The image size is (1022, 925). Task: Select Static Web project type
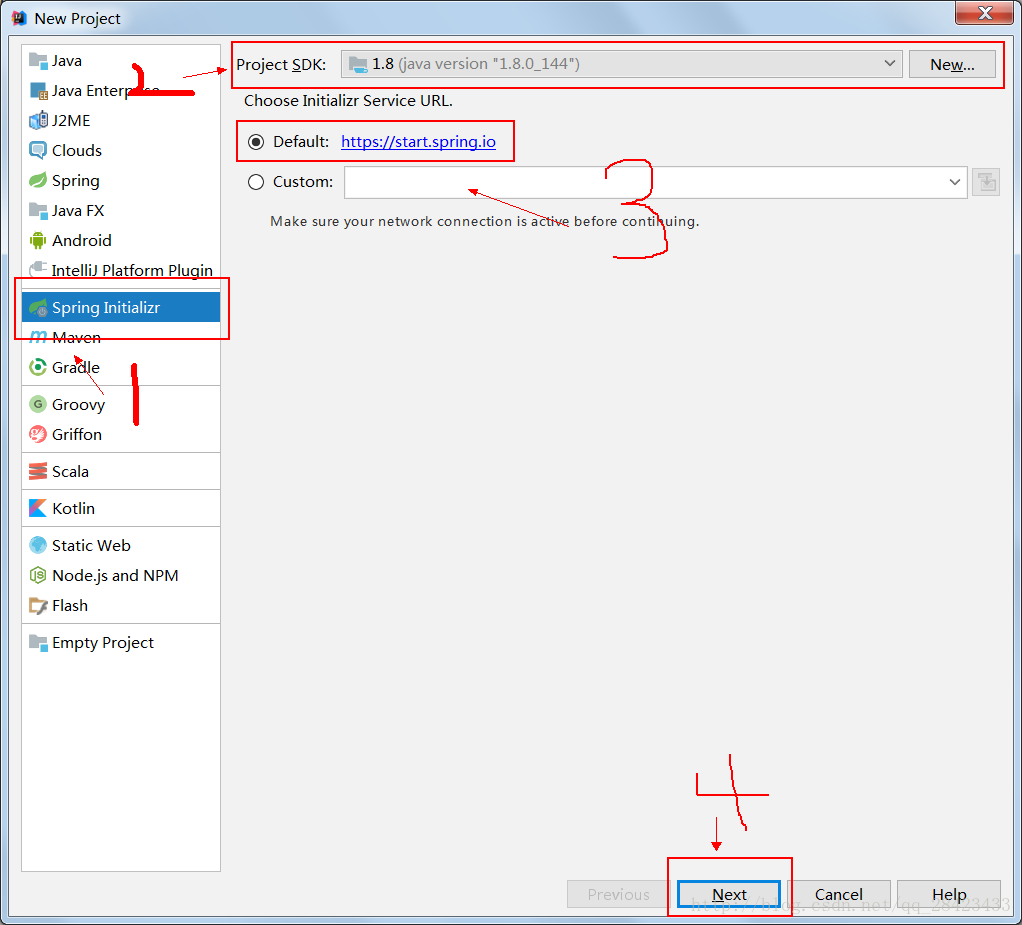121,545
